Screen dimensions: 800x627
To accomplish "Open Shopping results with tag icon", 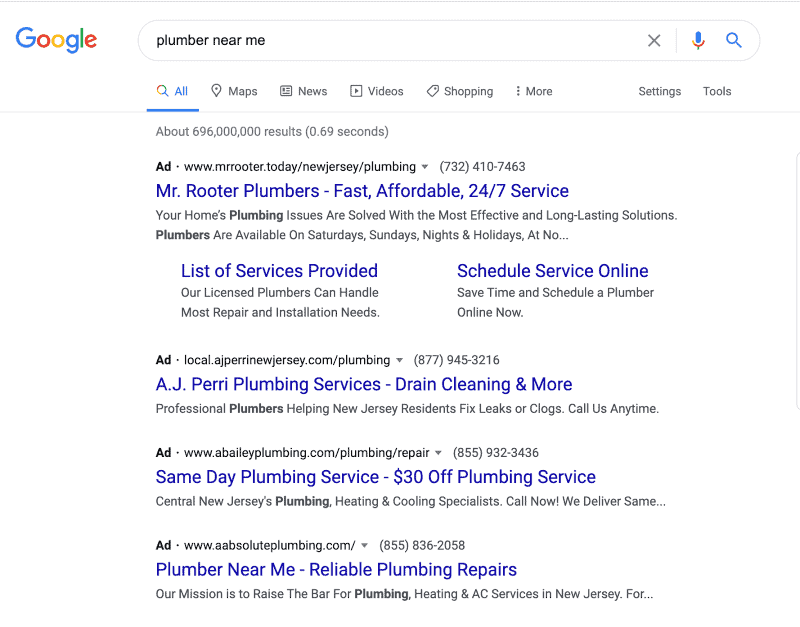I will point(460,91).
